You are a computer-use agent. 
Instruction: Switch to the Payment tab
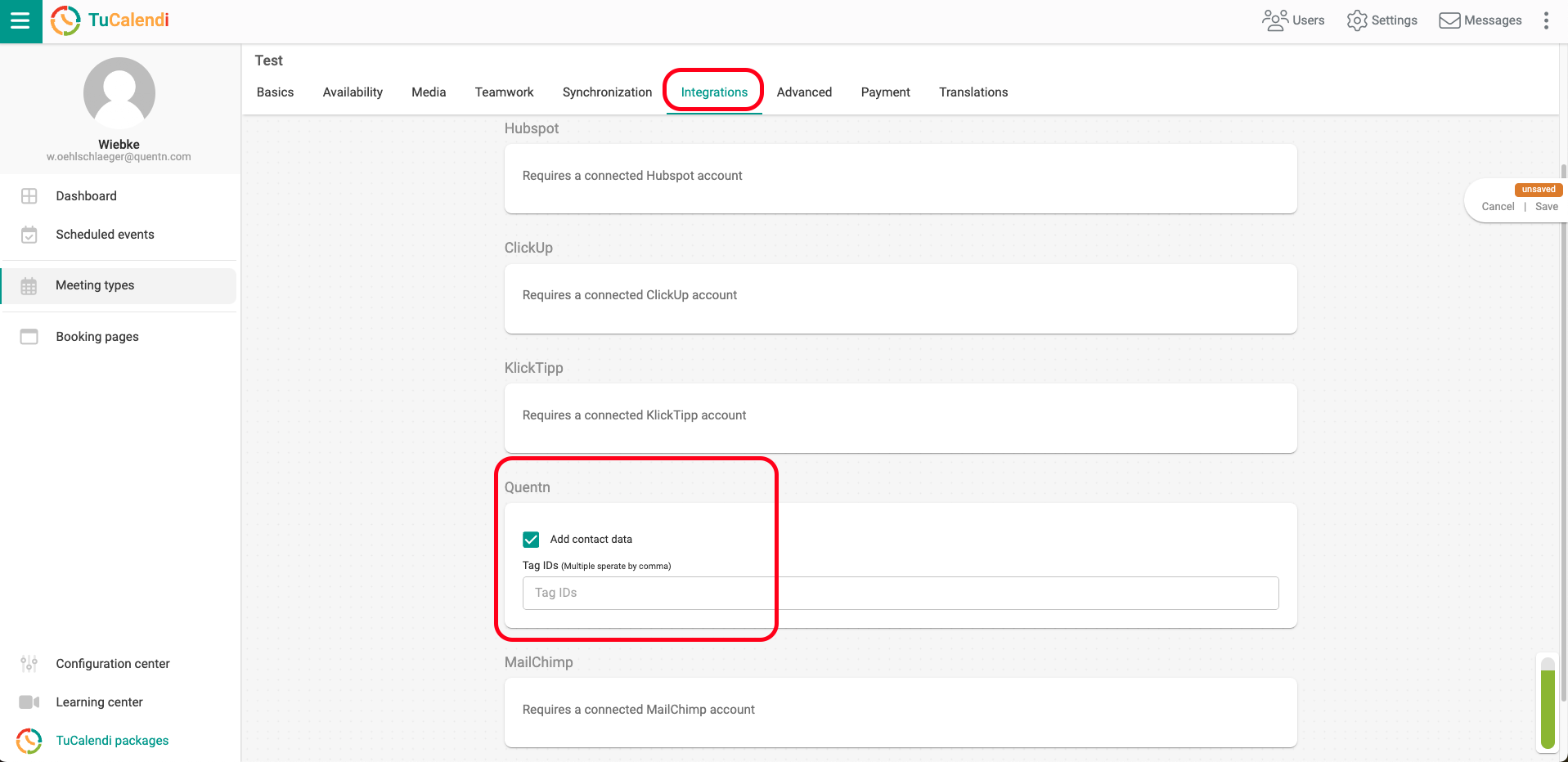click(885, 92)
